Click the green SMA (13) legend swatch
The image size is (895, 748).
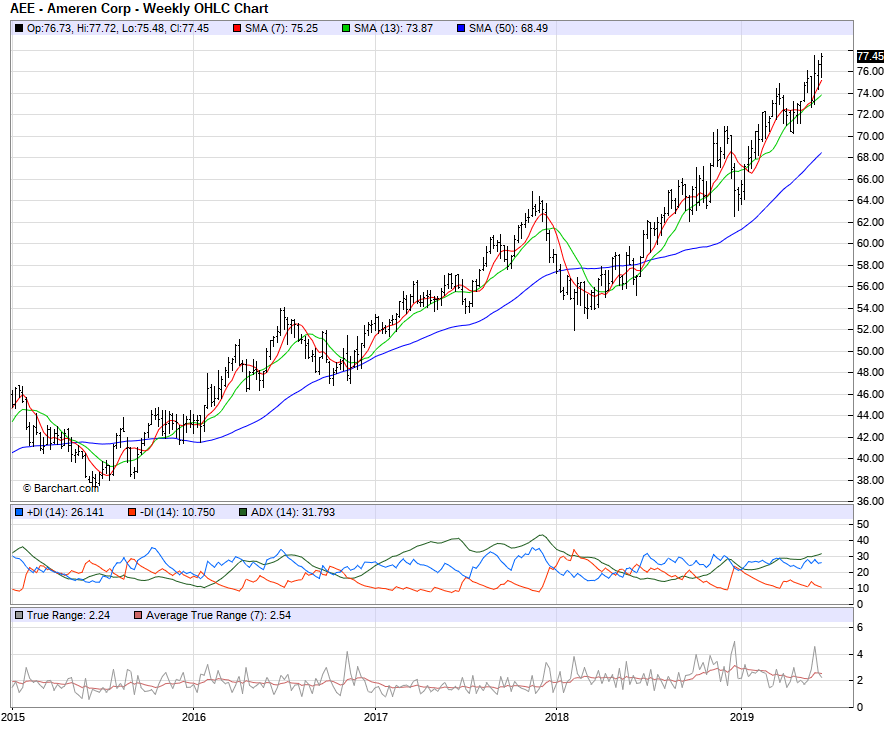click(346, 28)
